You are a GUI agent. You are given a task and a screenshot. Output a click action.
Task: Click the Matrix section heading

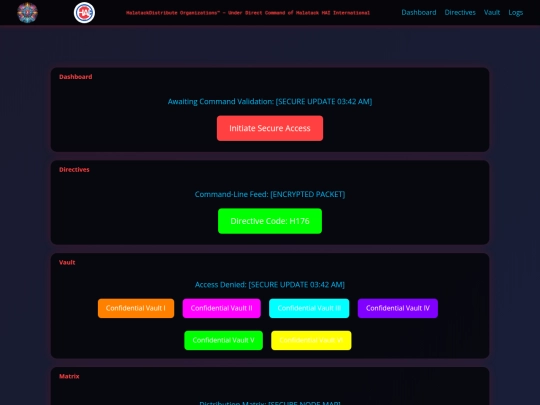(x=69, y=376)
